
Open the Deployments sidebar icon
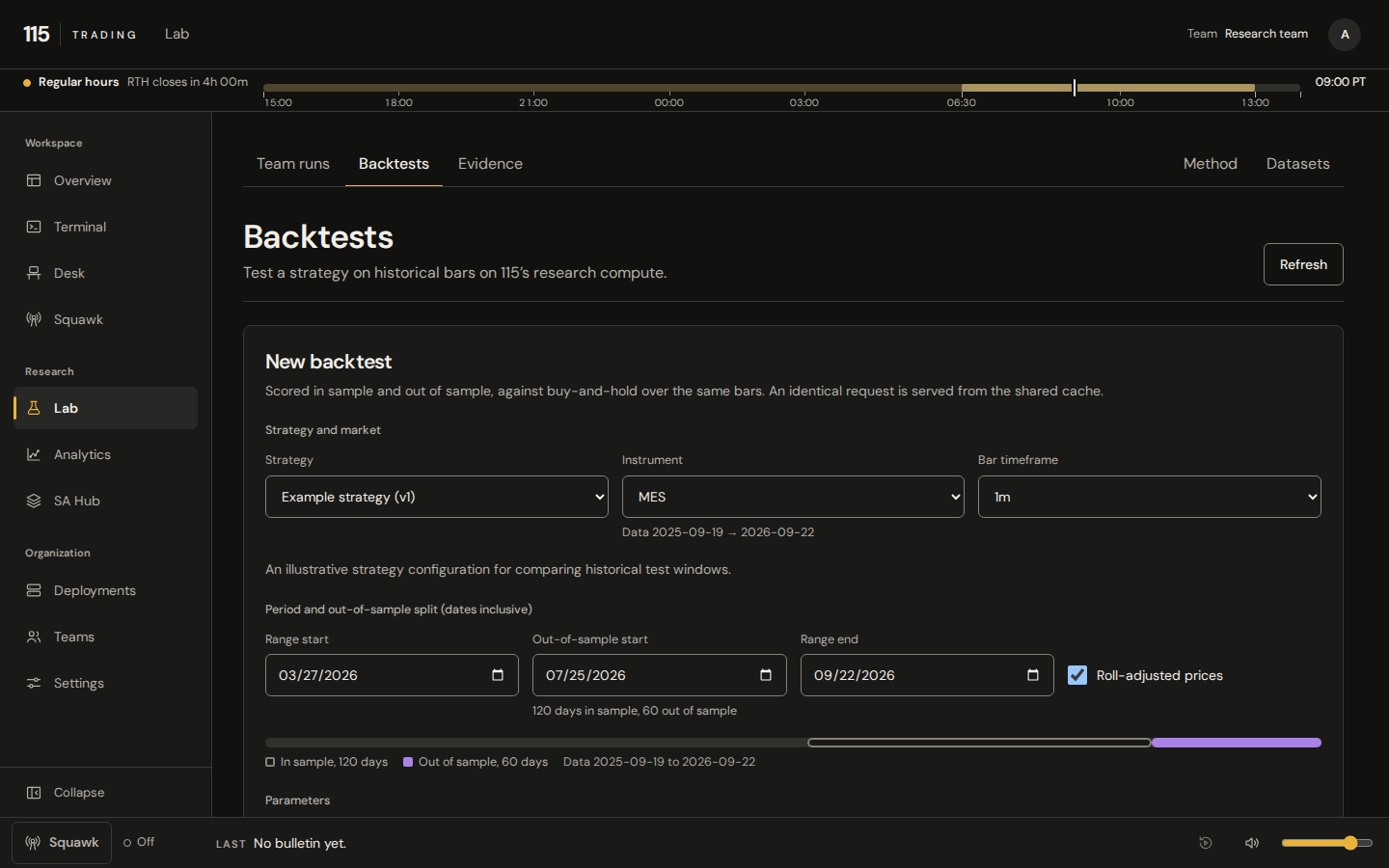[x=34, y=590]
